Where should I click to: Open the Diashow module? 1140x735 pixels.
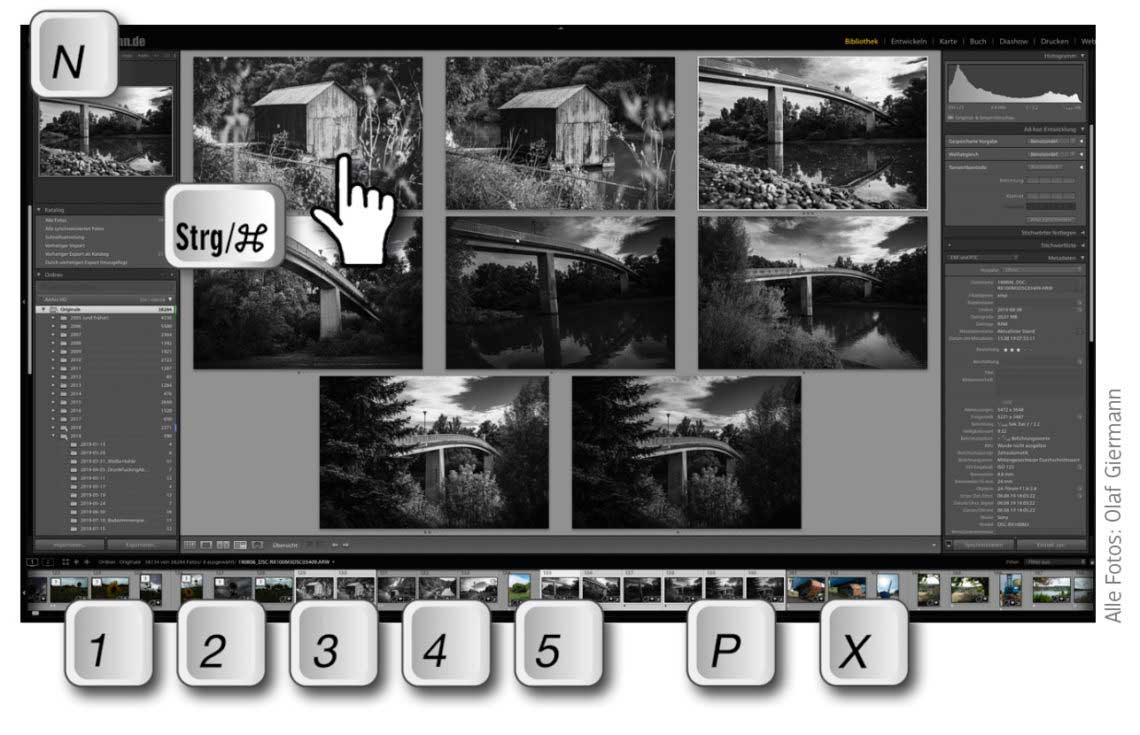(x=1013, y=41)
